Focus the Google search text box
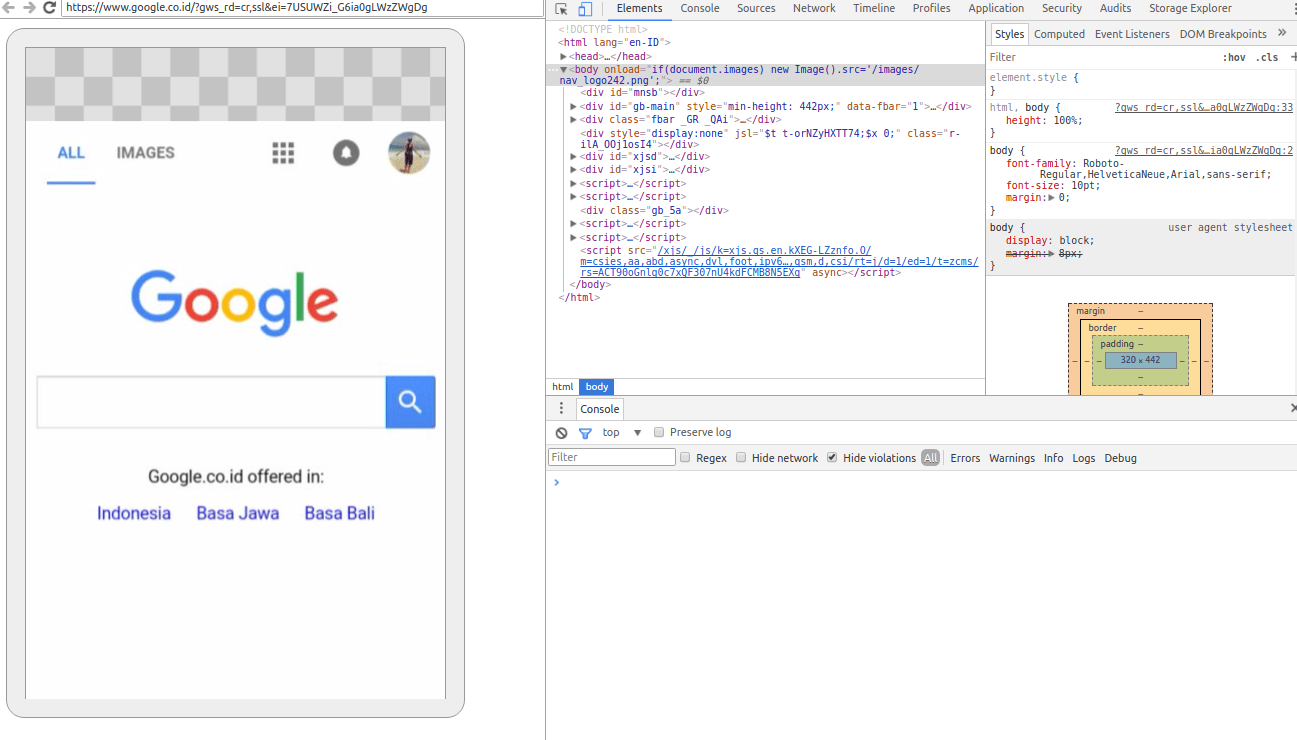This screenshot has height=740, width=1297. click(211, 402)
